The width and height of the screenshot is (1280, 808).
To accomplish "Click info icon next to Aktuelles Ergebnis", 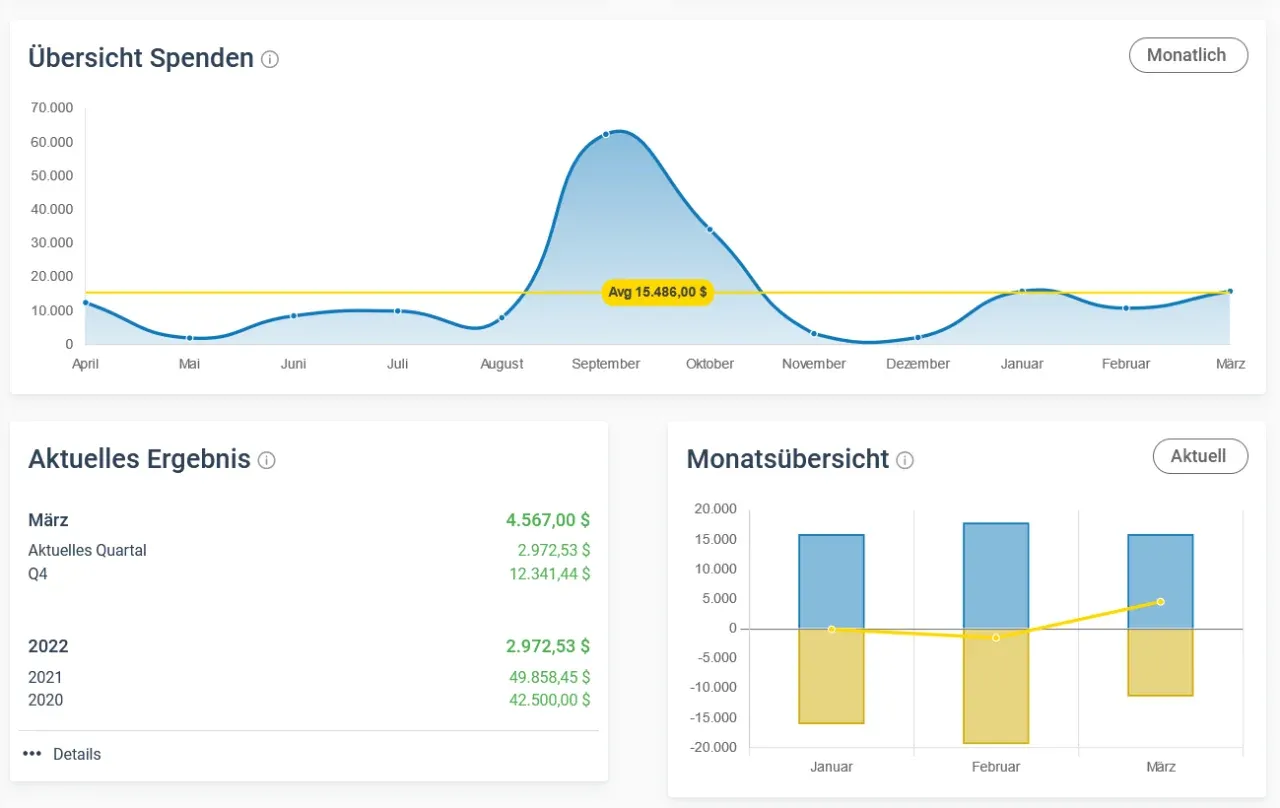I will coord(266,460).
